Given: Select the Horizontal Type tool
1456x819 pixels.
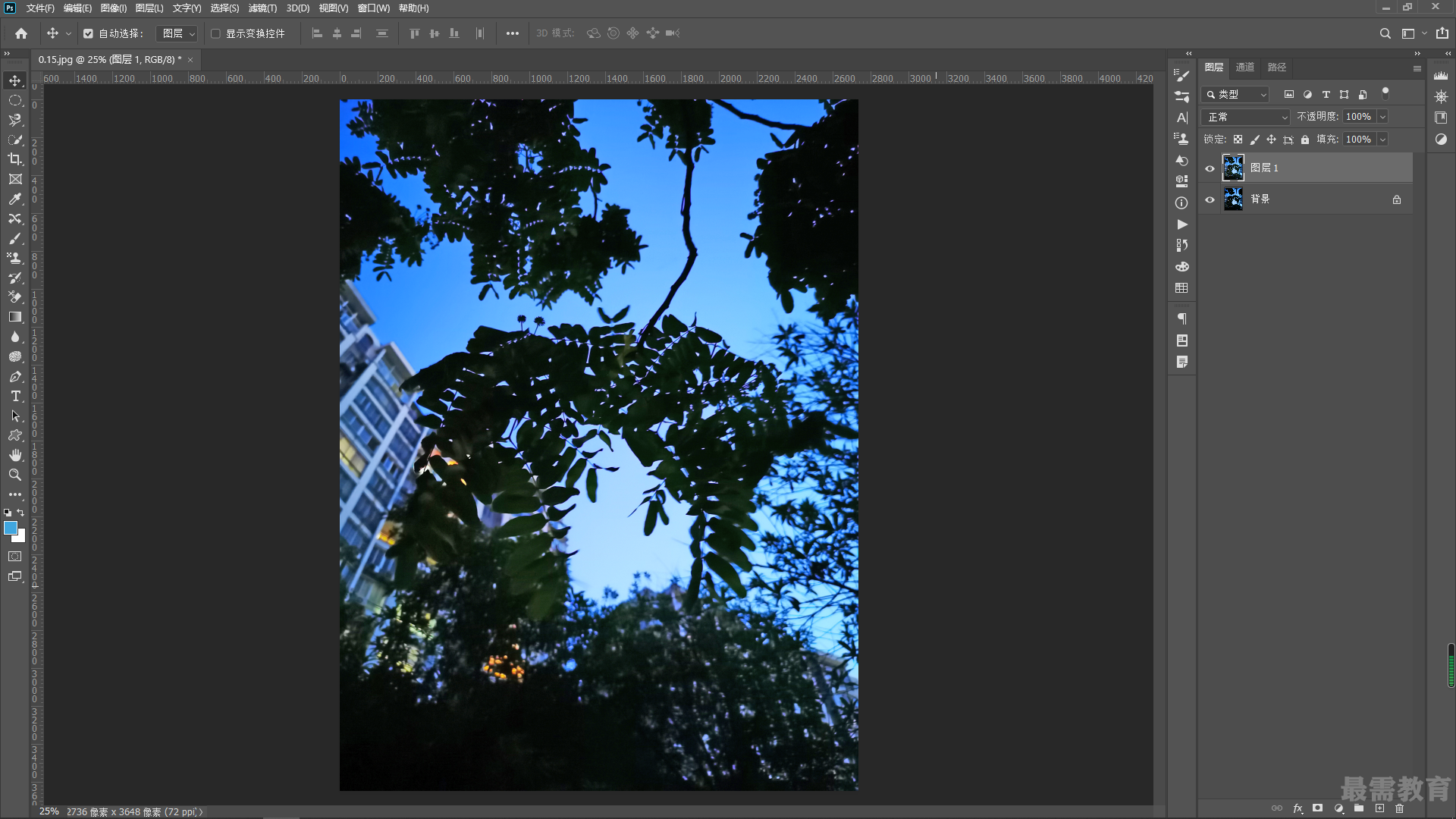Looking at the screenshot, I should (x=15, y=396).
